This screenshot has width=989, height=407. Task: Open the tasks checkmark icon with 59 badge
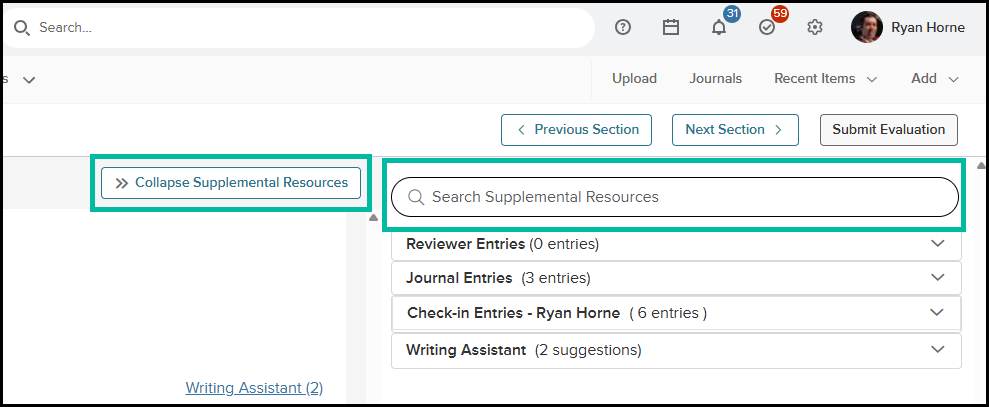point(767,27)
